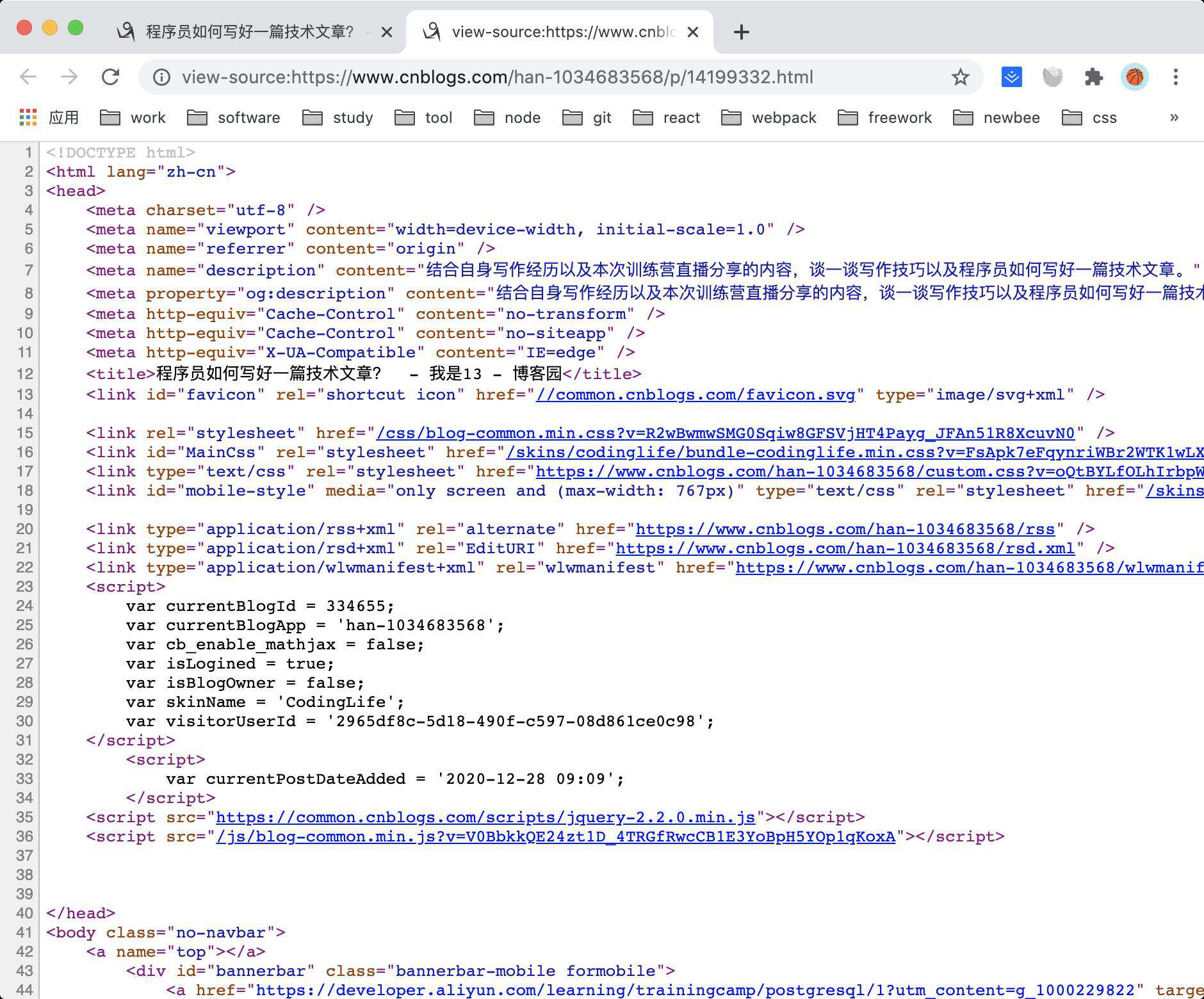The height and width of the screenshot is (999, 1204).
Task: Click the 'var isBlogOwner = false;' line
Action: tap(246, 683)
